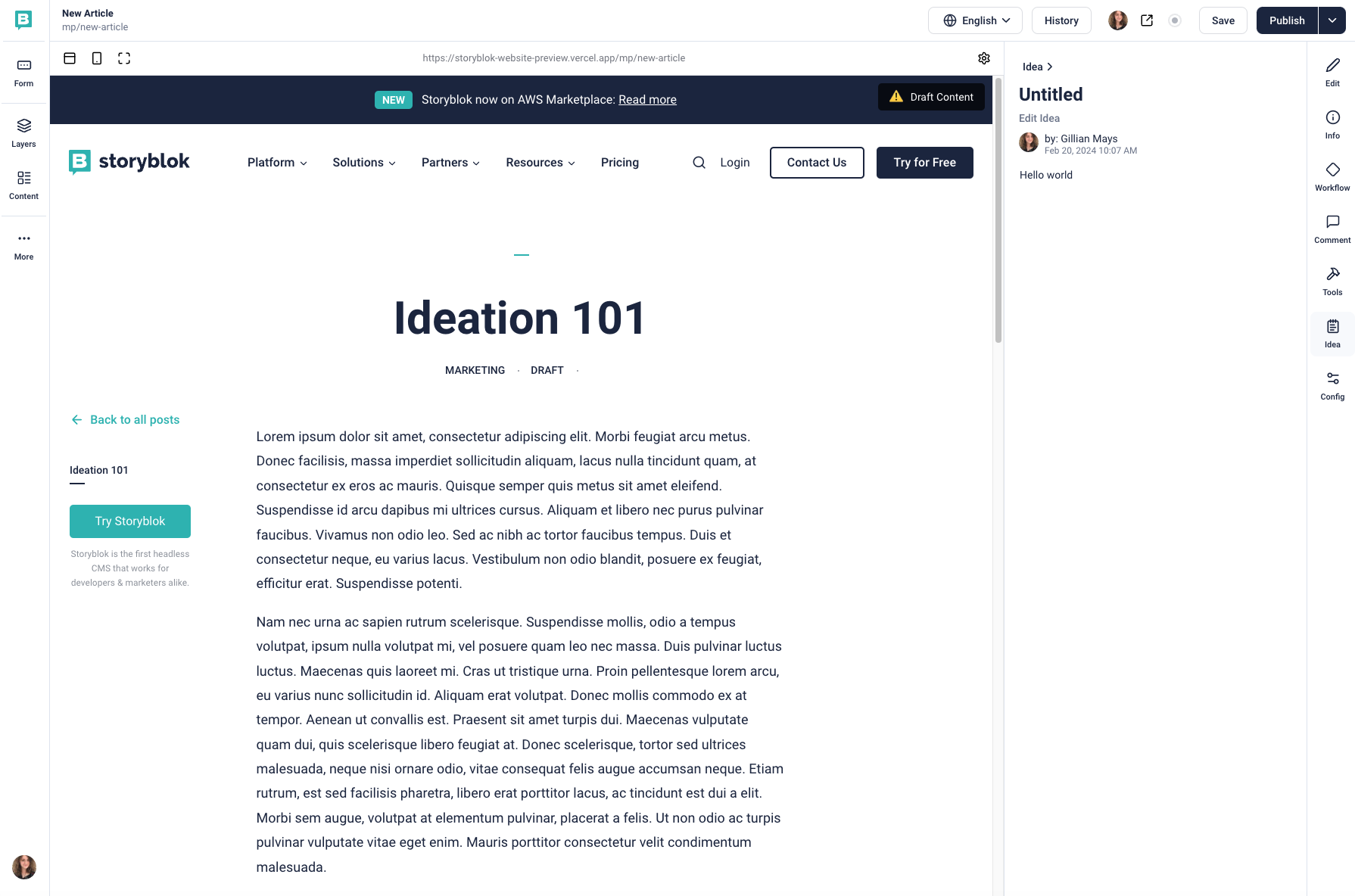Open the English language dropdown
1355x896 pixels.
975,20
